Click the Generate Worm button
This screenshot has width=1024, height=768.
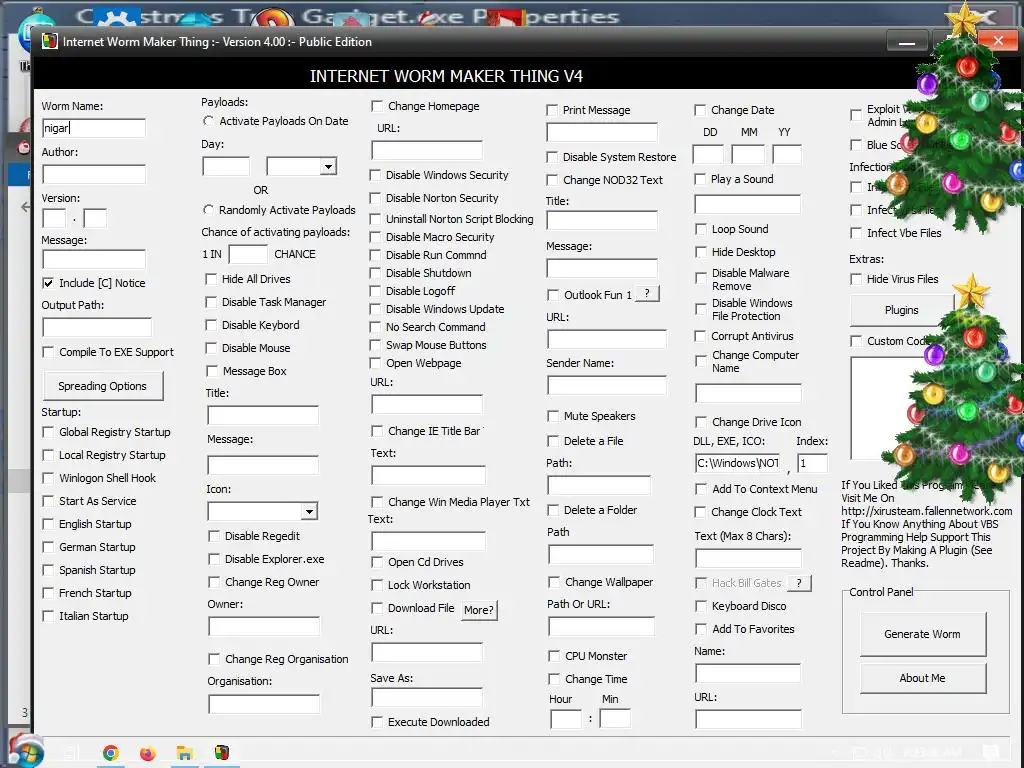(x=922, y=634)
